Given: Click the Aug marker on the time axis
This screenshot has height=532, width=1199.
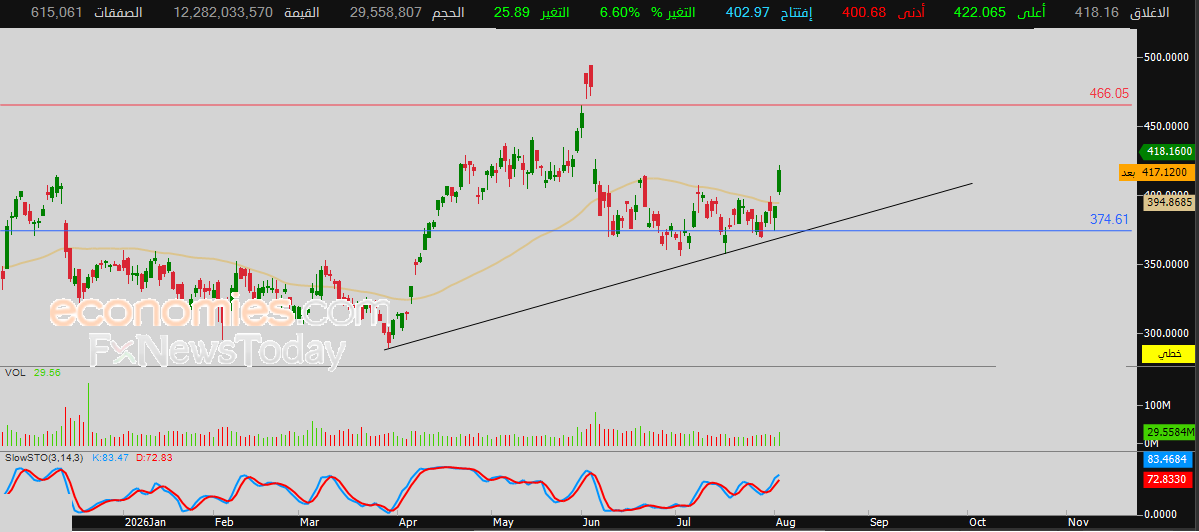Looking at the screenshot, I should (x=783, y=523).
